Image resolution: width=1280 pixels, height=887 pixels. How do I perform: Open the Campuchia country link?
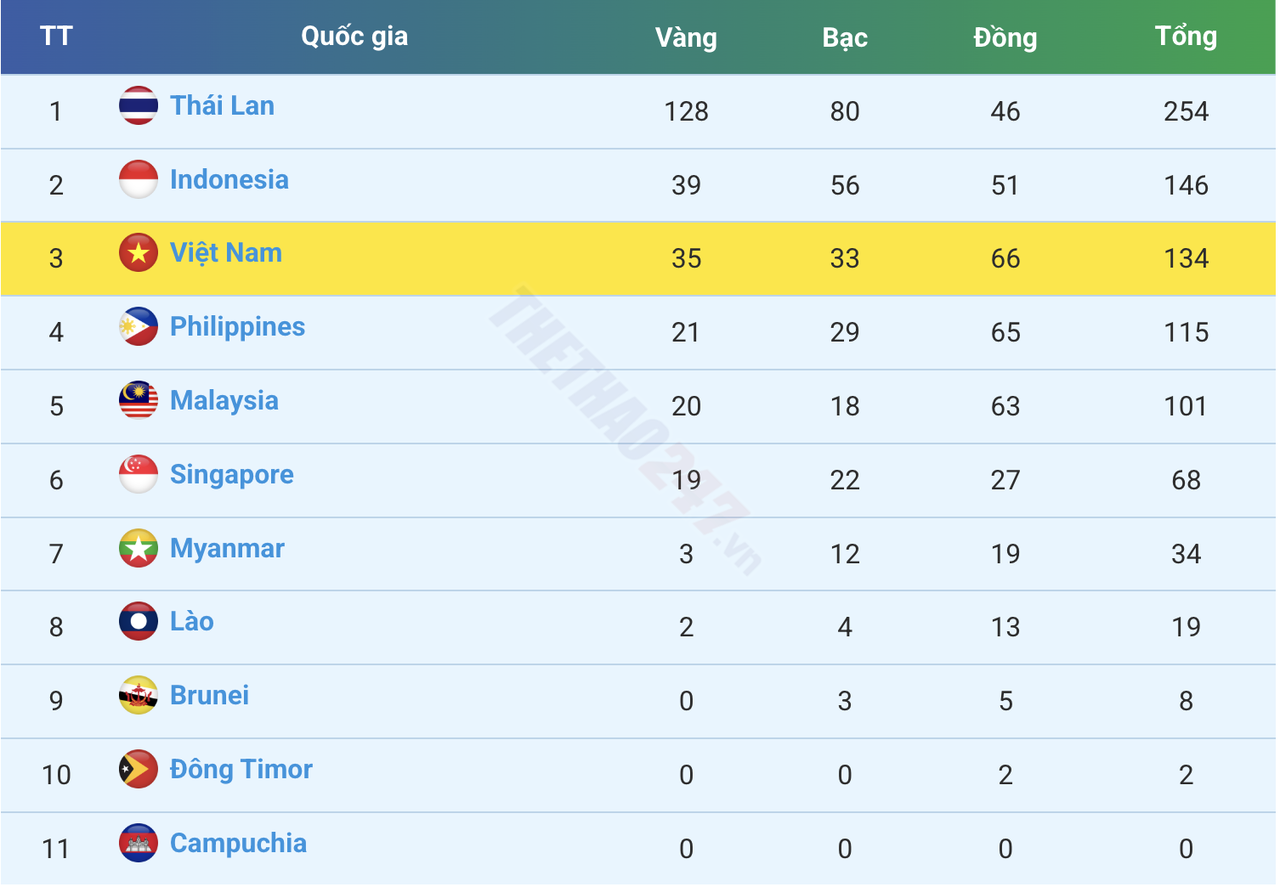tap(238, 843)
